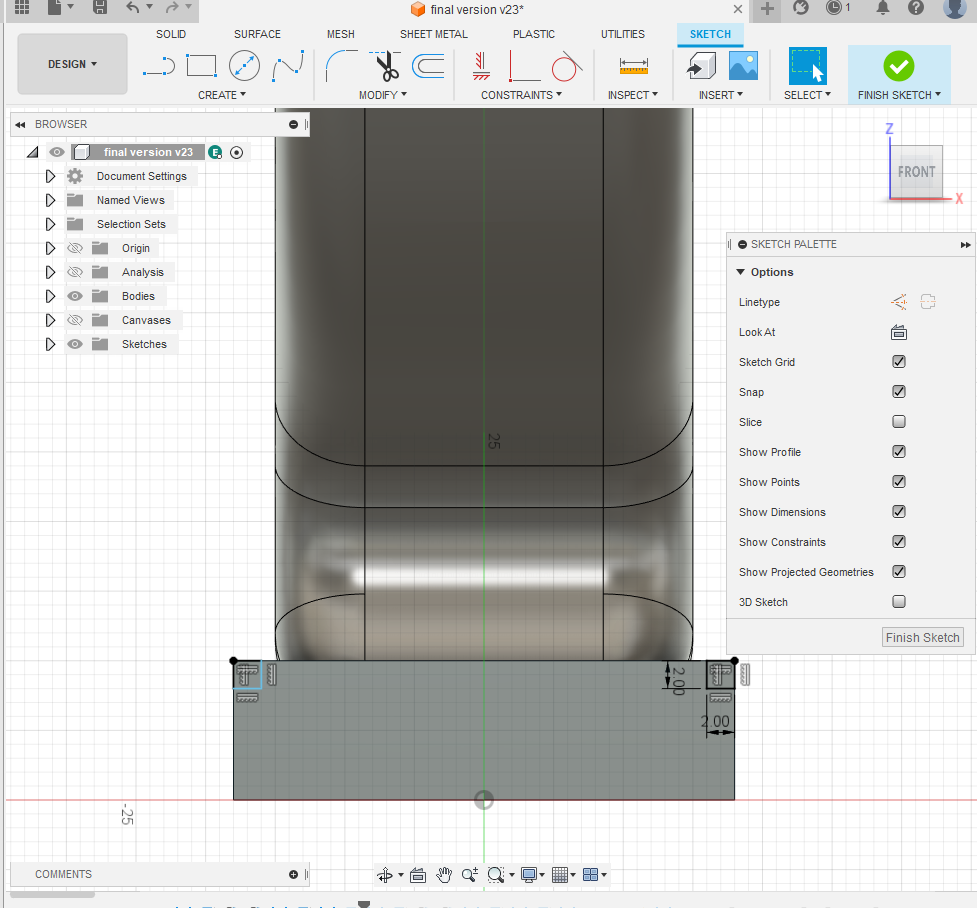Open the Measure tool in Inspect
977x908 pixels.
[x=633, y=67]
